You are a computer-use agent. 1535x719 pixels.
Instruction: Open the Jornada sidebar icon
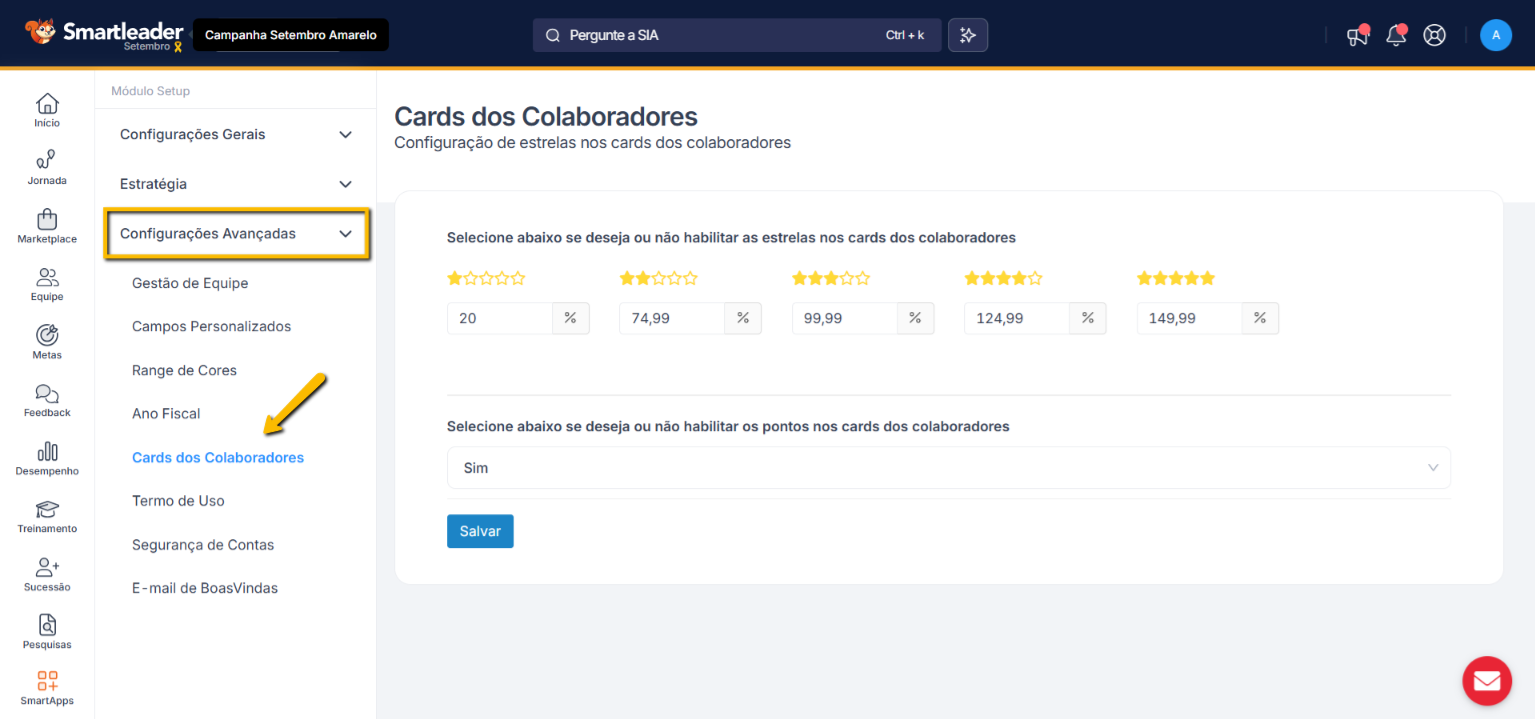click(46, 161)
